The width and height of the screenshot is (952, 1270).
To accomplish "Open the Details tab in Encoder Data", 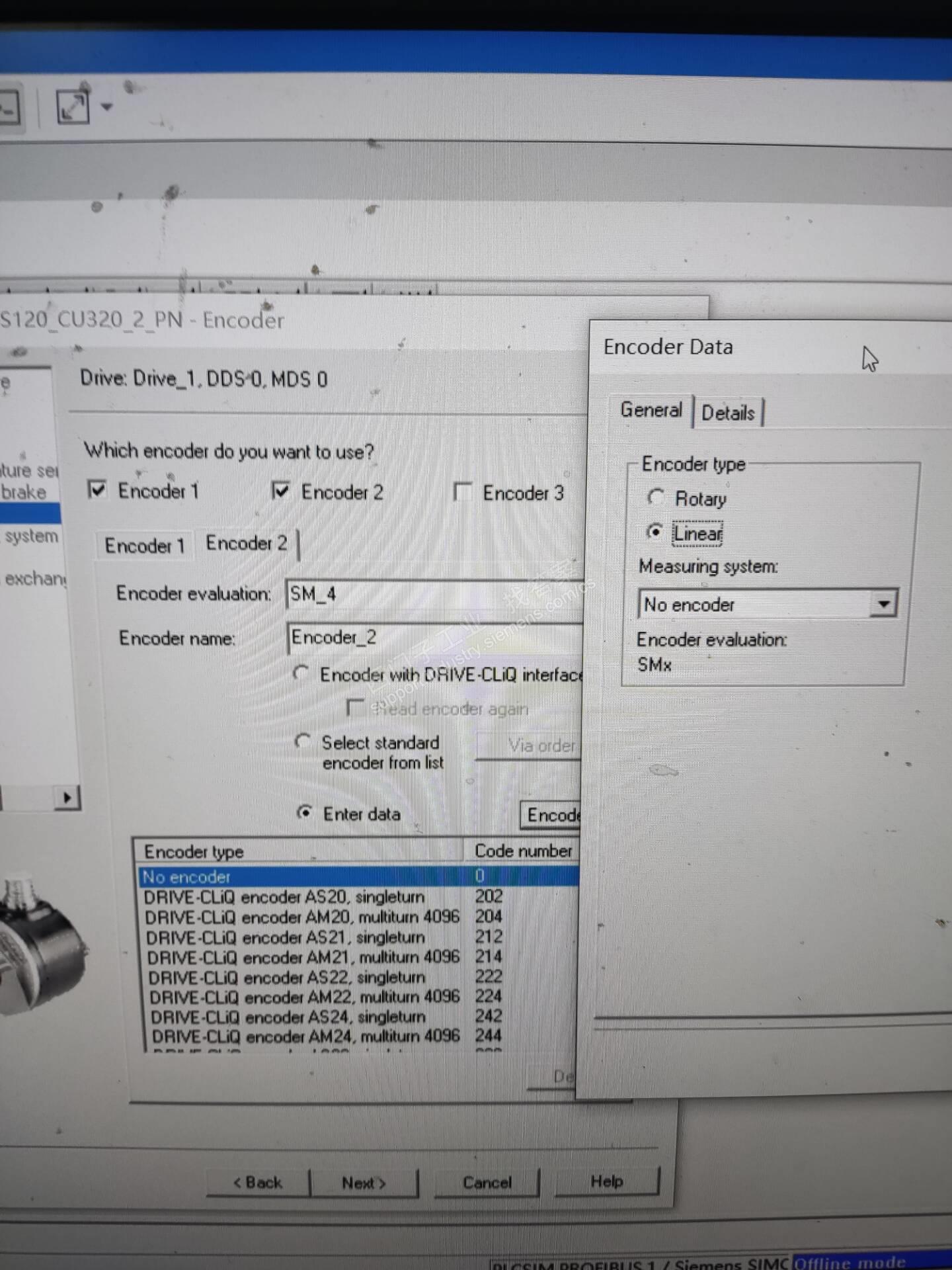I will point(728,413).
